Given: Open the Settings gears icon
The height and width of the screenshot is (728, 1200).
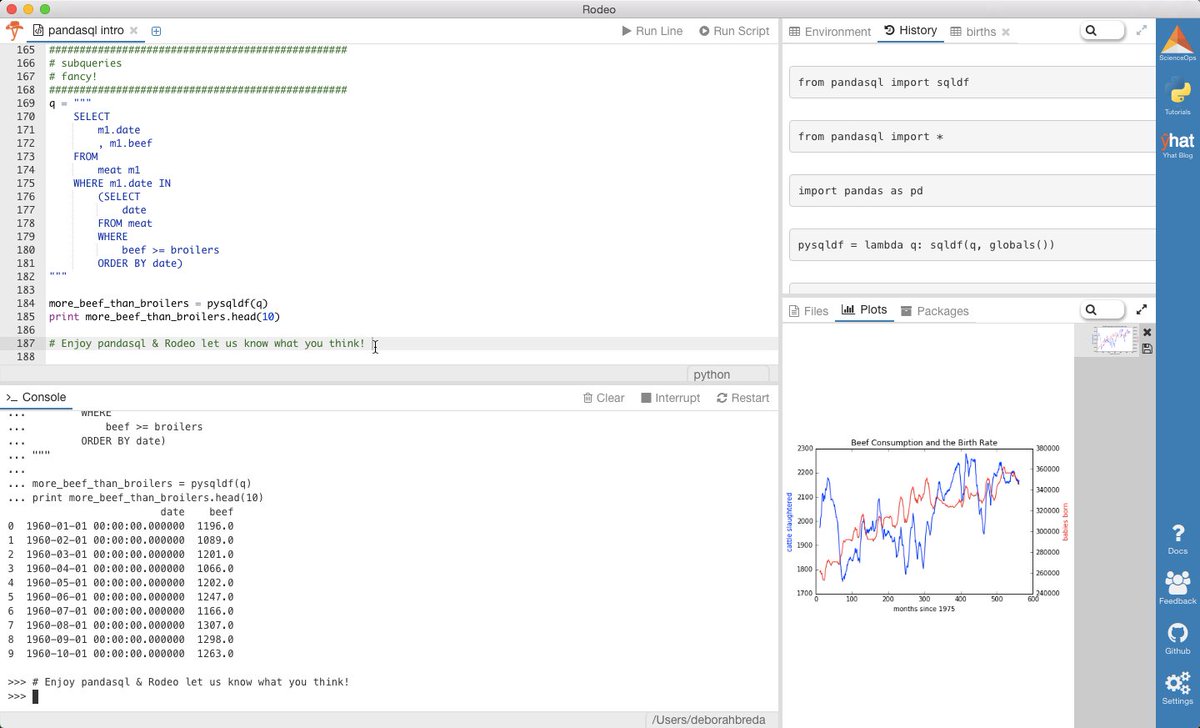Looking at the screenshot, I should click(x=1177, y=688).
